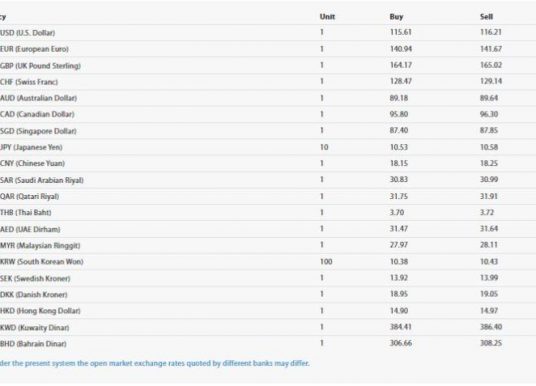Click the AUD sell rate 89.64
The width and height of the screenshot is (536, 386).
coord(489,98)
